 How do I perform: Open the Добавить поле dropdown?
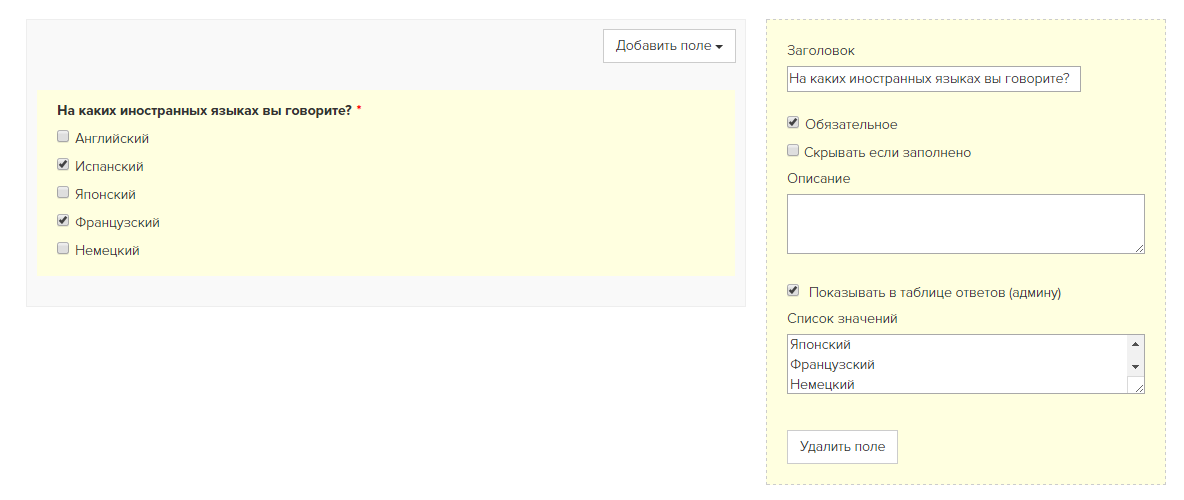669,46
